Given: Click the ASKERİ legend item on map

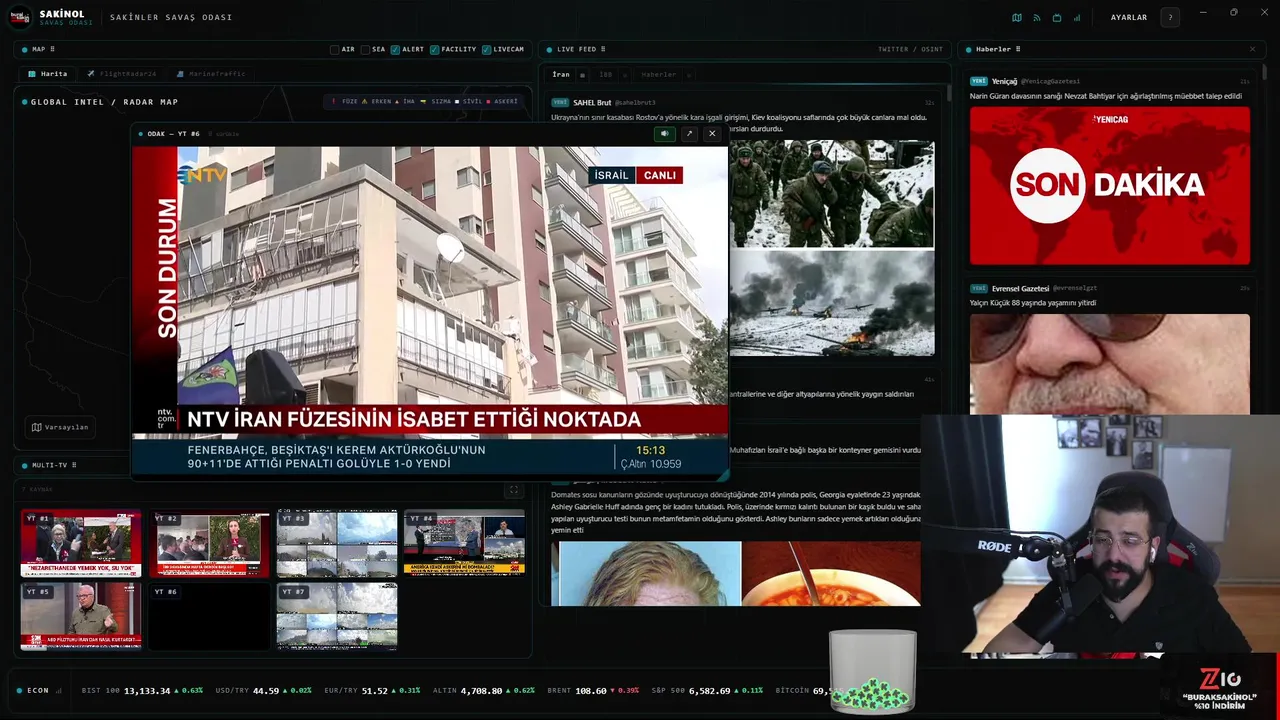Looking at the screenshot, I should point(501,101).
